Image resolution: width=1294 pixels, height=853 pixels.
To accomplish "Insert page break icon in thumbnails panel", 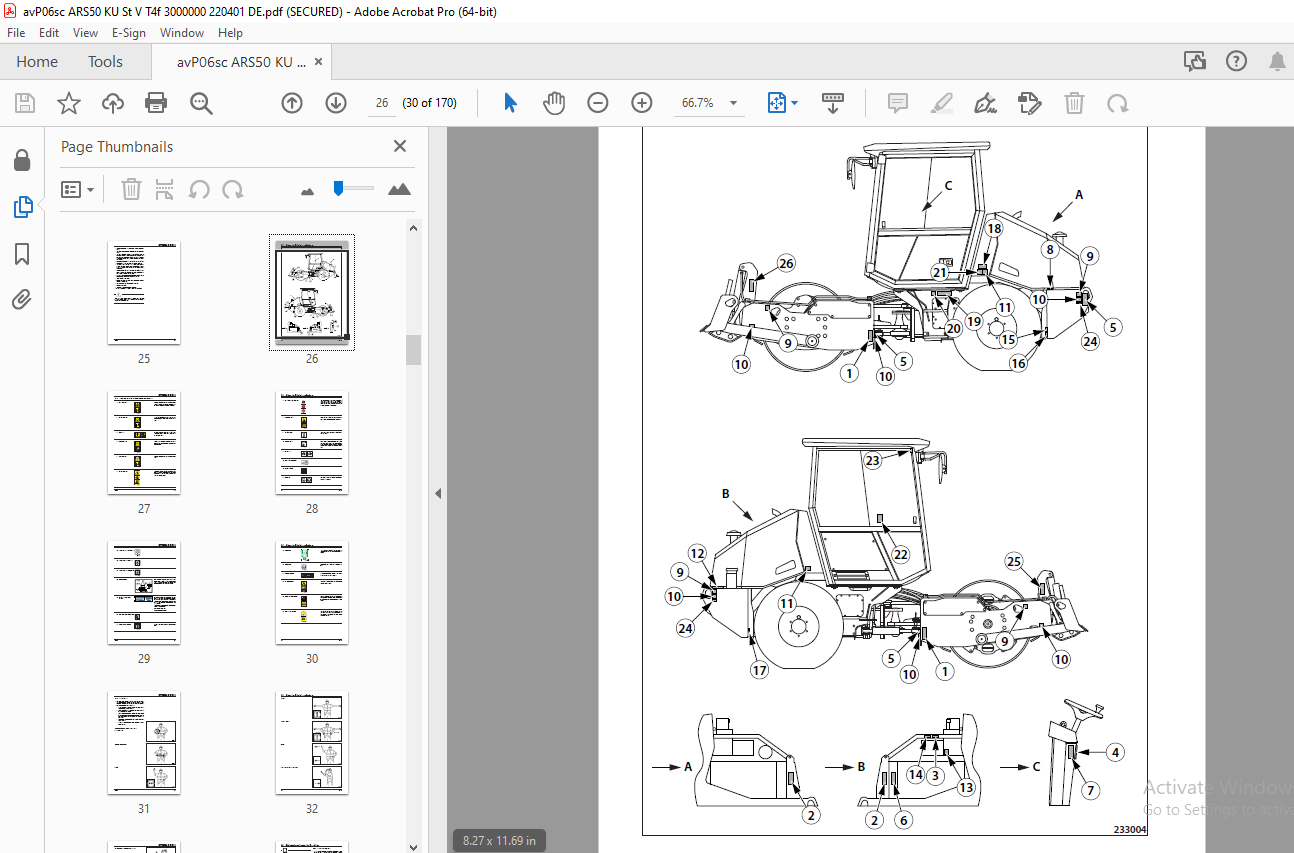I will click(x=166, y=189).
